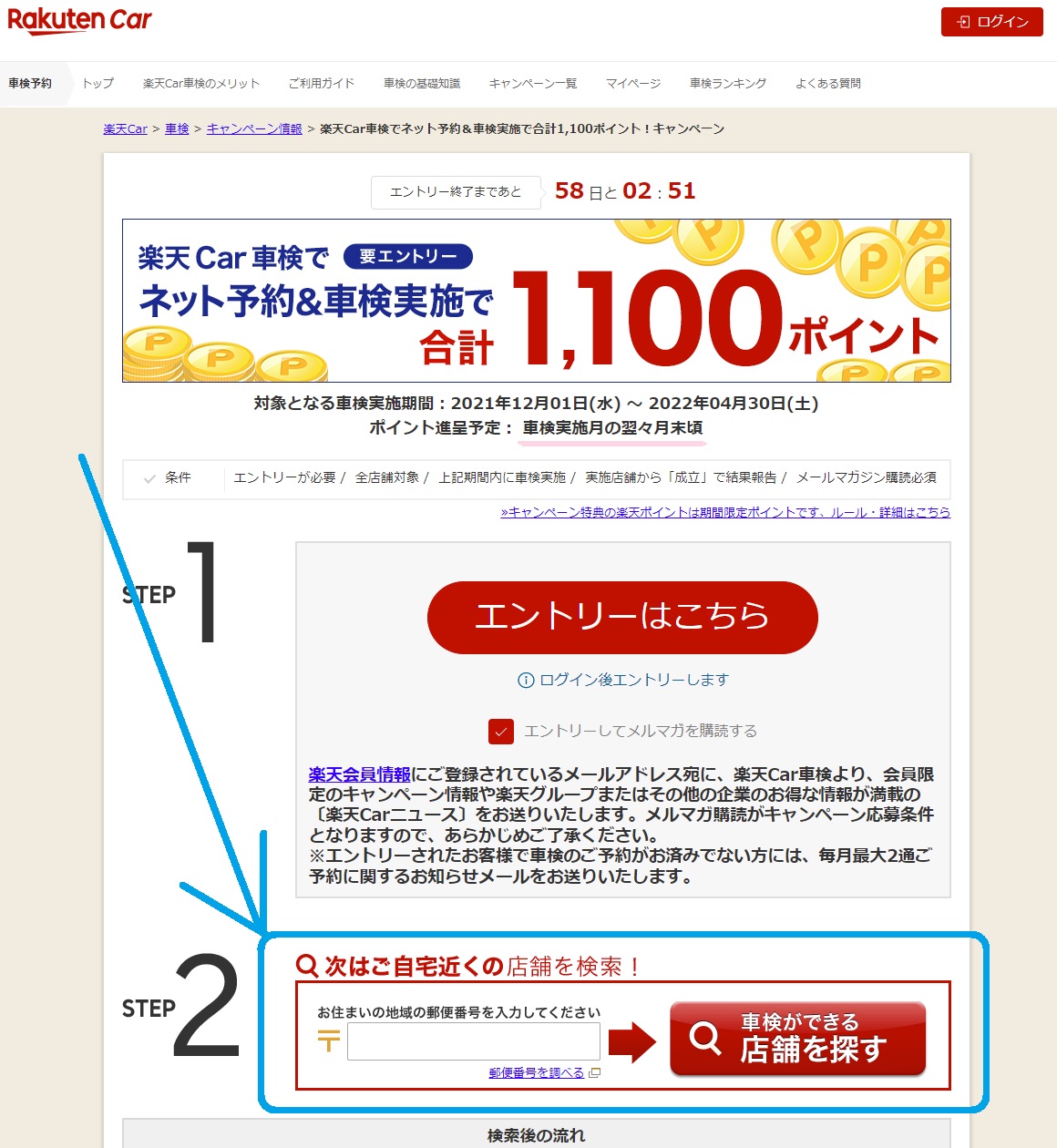Open the 車検の基礎知識 menu item

[x=422, y=84]
